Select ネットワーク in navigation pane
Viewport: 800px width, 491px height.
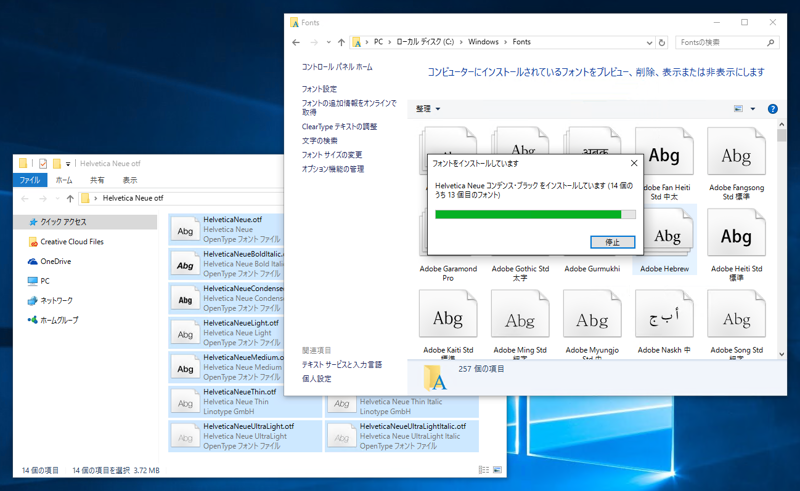50,301
